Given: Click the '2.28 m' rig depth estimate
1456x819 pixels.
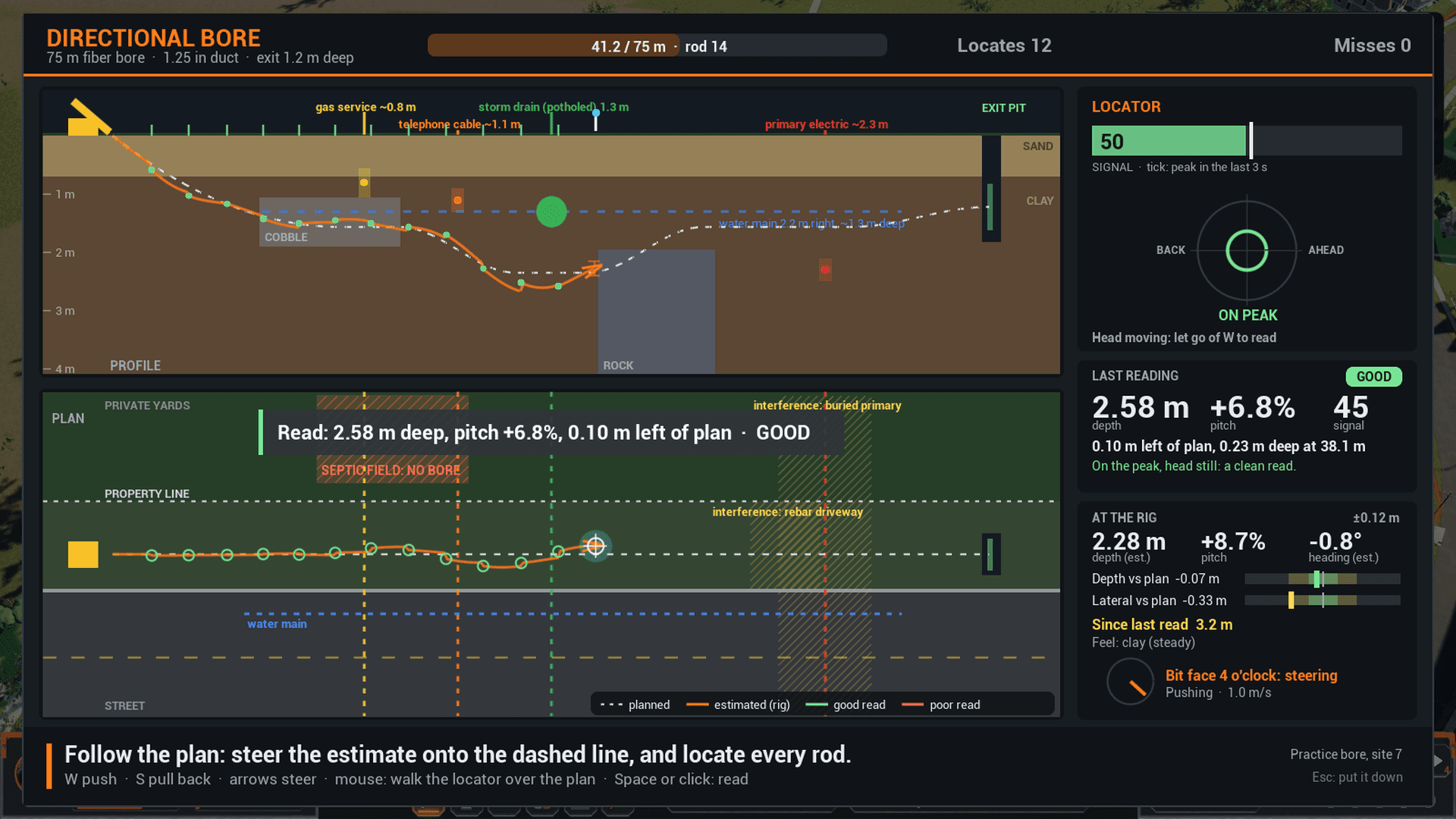Looking at the screenshot, I should click(x=1128, y=541).
